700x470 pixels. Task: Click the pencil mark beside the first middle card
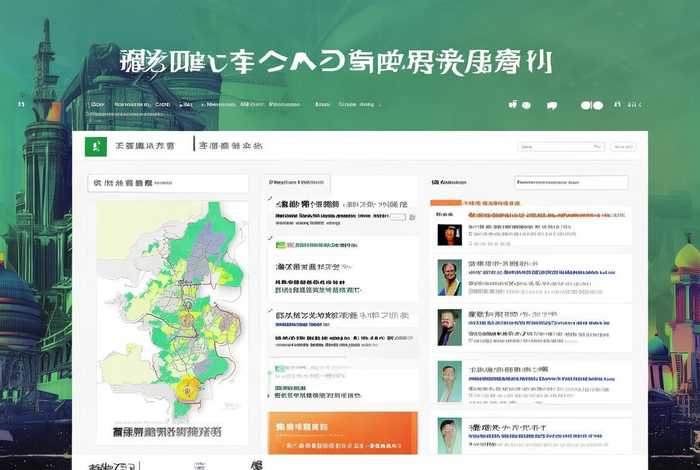pos(269,198)
